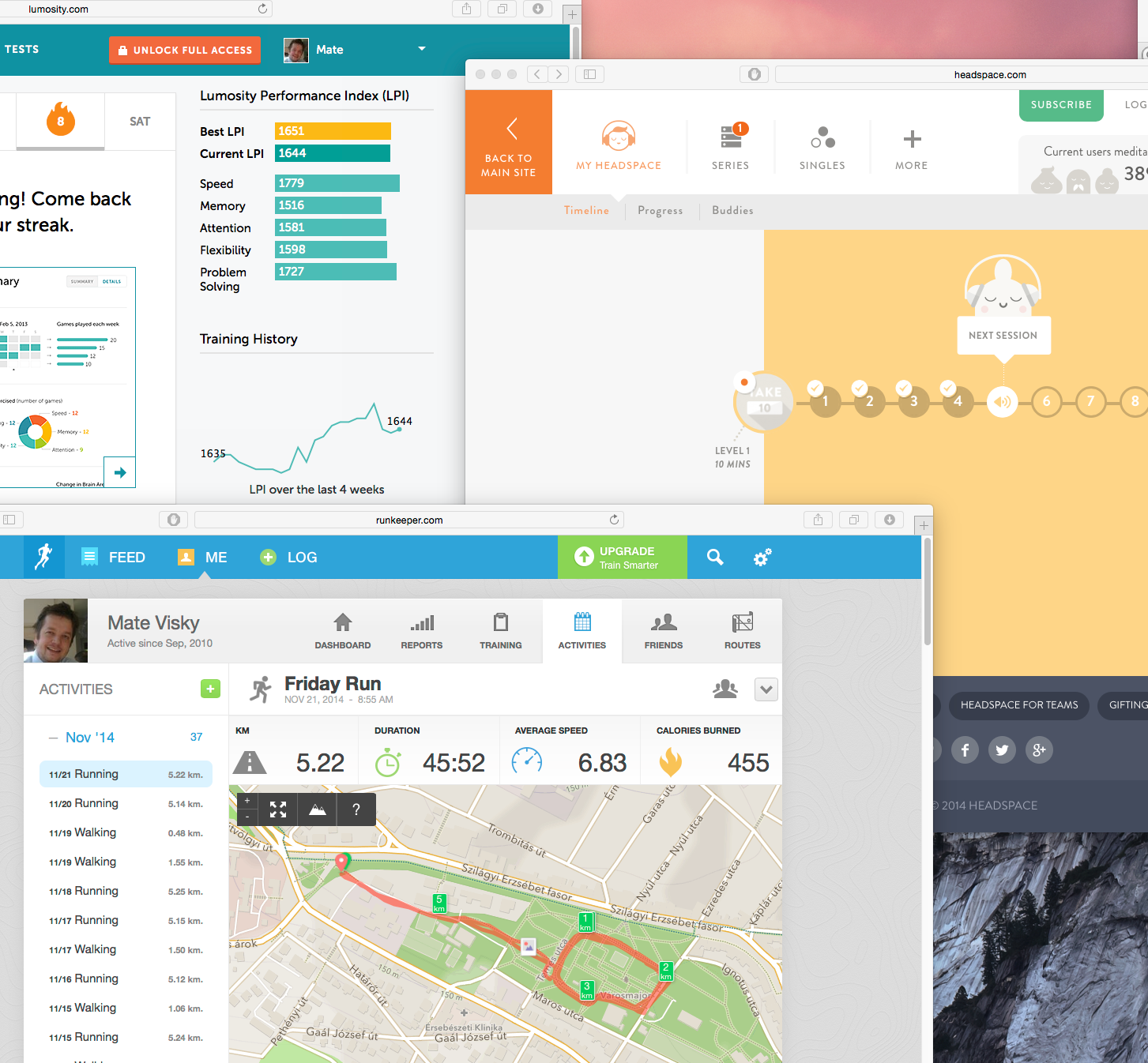Open new tab in RunKeeper Safari window
Screen dimensions: 1148x1063
point(924,525)
